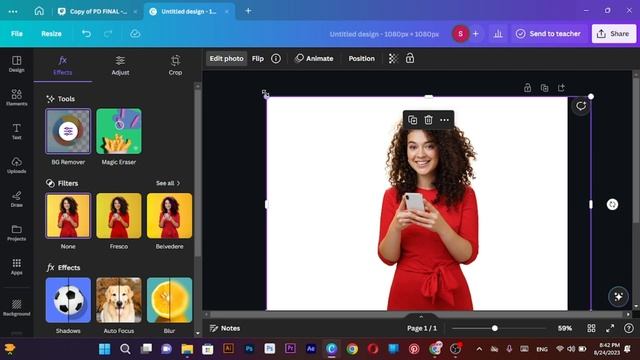The width and height of the screenshot is (640, 360).
Task: Open a new tab with plus
Action: pyautogui.click(x=248, y=11)
